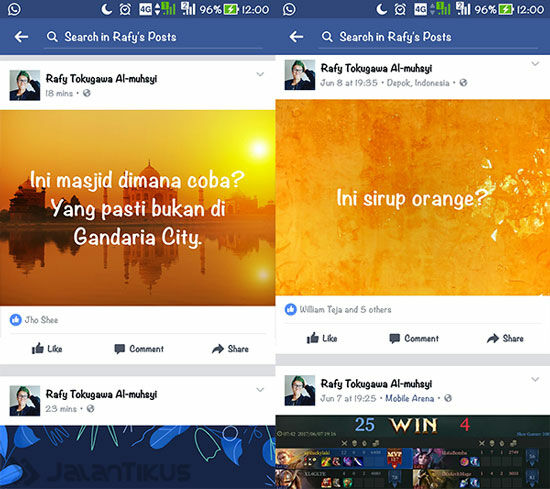Tap public globe icon on the 18 mins post
550x489 pixels.
point(87,93)
